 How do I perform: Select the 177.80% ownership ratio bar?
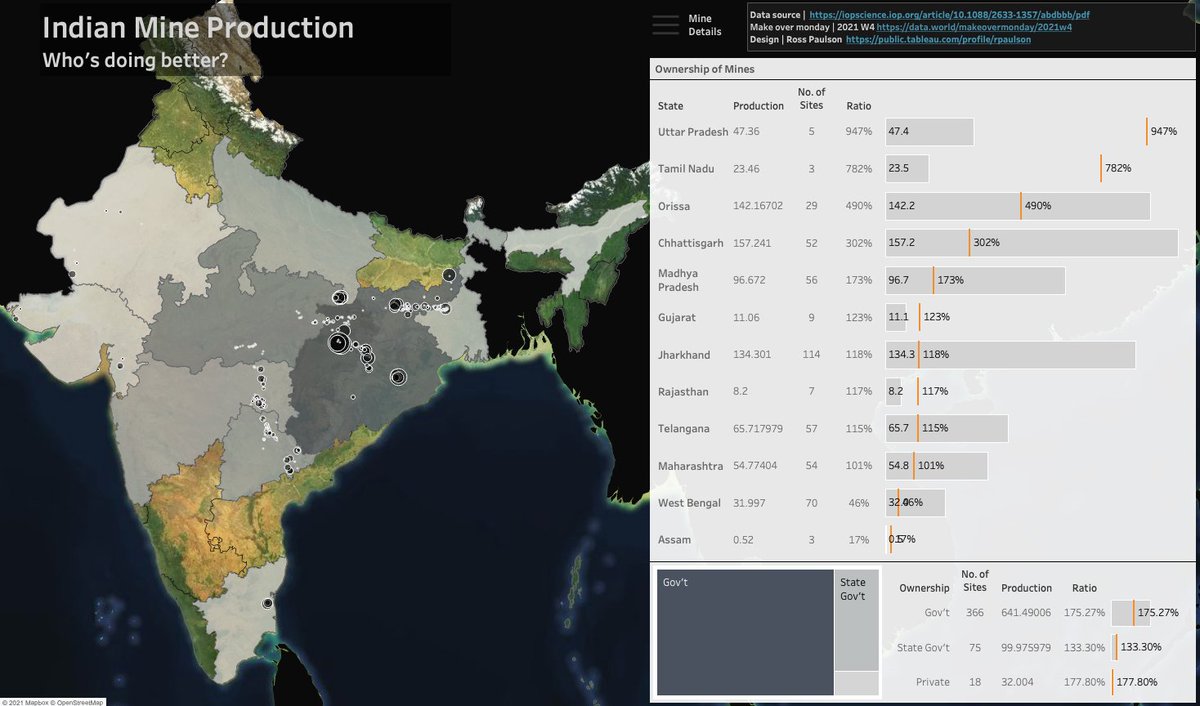pos(1113,682)
